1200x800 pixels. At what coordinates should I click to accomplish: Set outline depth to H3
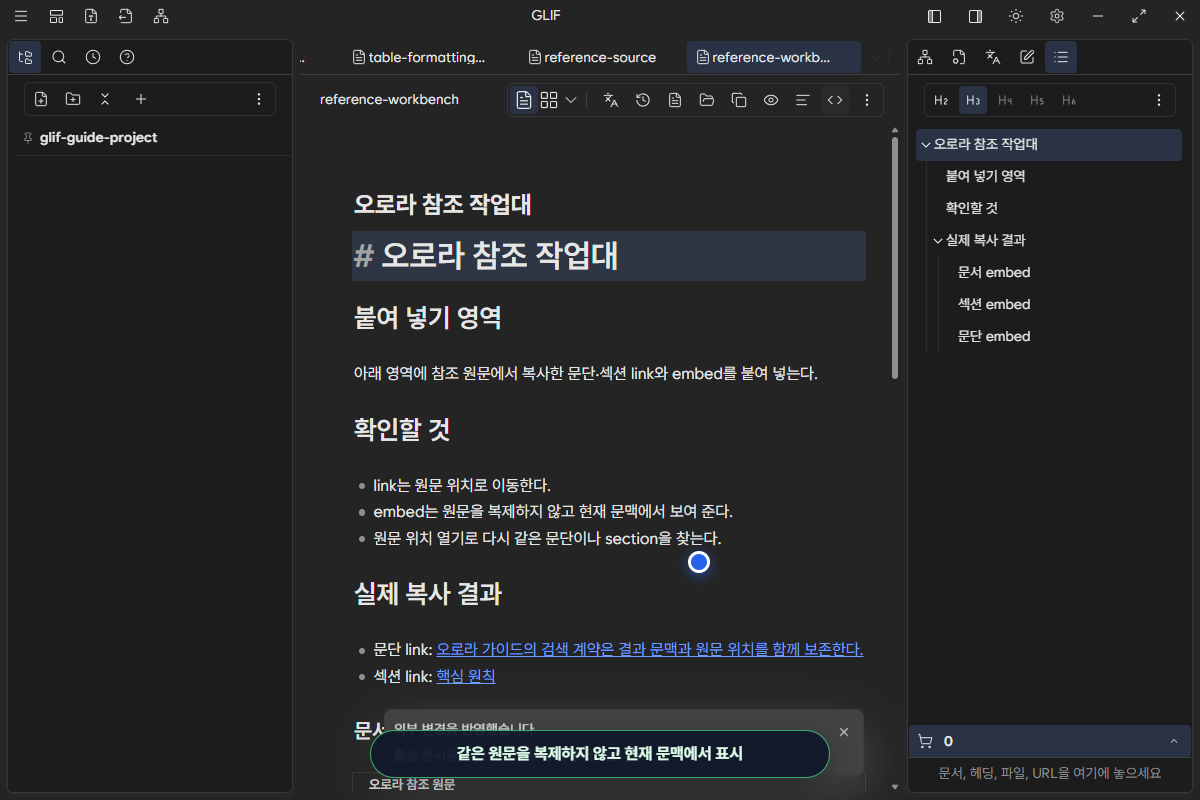point(973,100)
